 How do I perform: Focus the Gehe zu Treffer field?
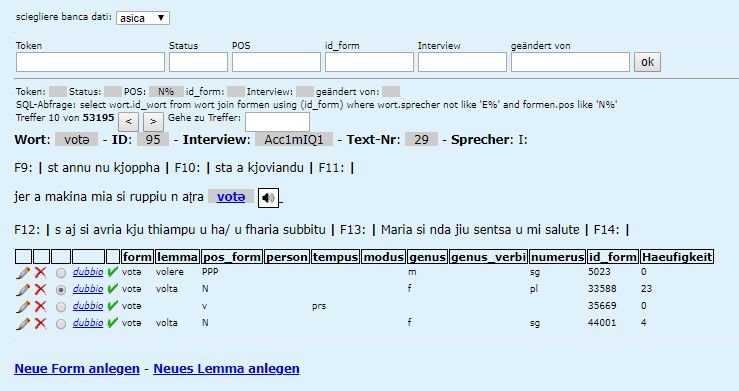click(x=277, y=122)
